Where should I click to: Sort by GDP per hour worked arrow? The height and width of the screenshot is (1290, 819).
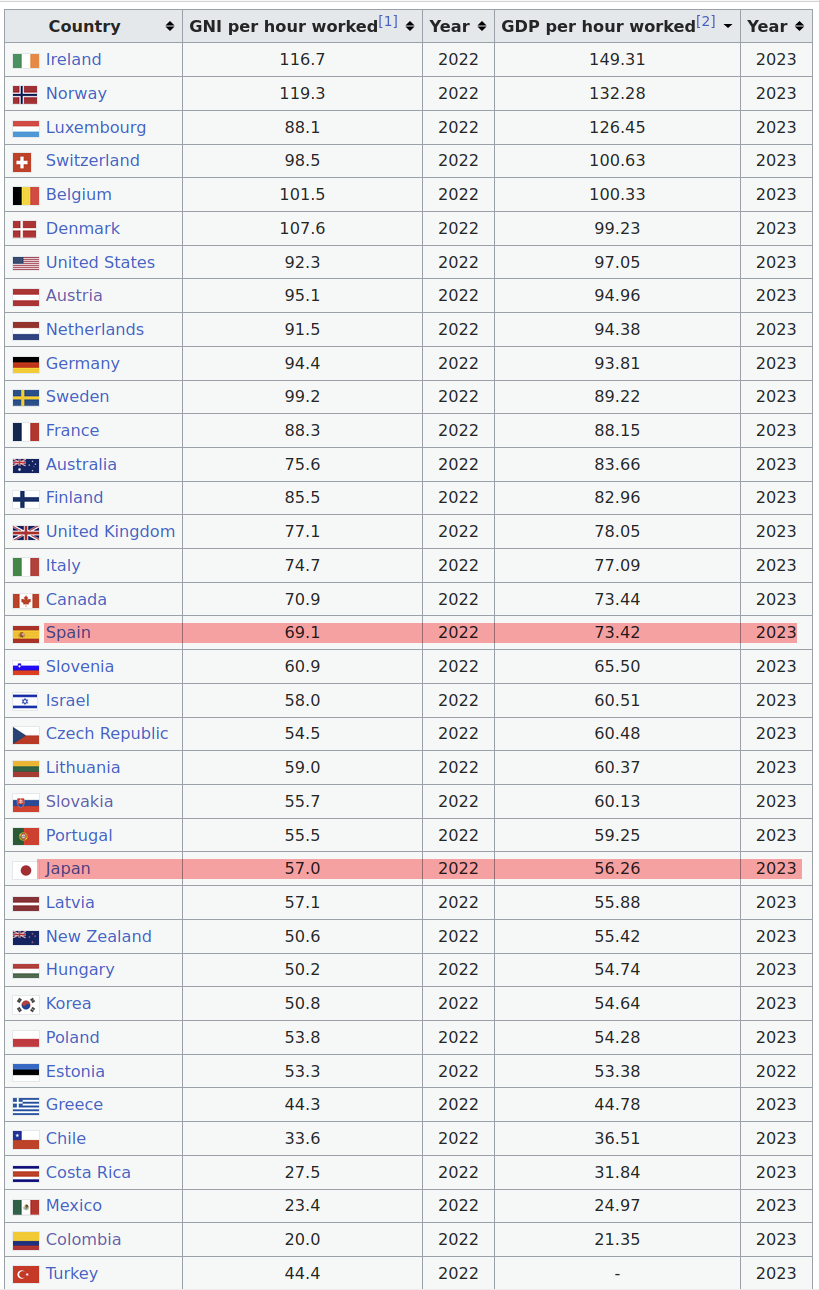click(728, 26)
